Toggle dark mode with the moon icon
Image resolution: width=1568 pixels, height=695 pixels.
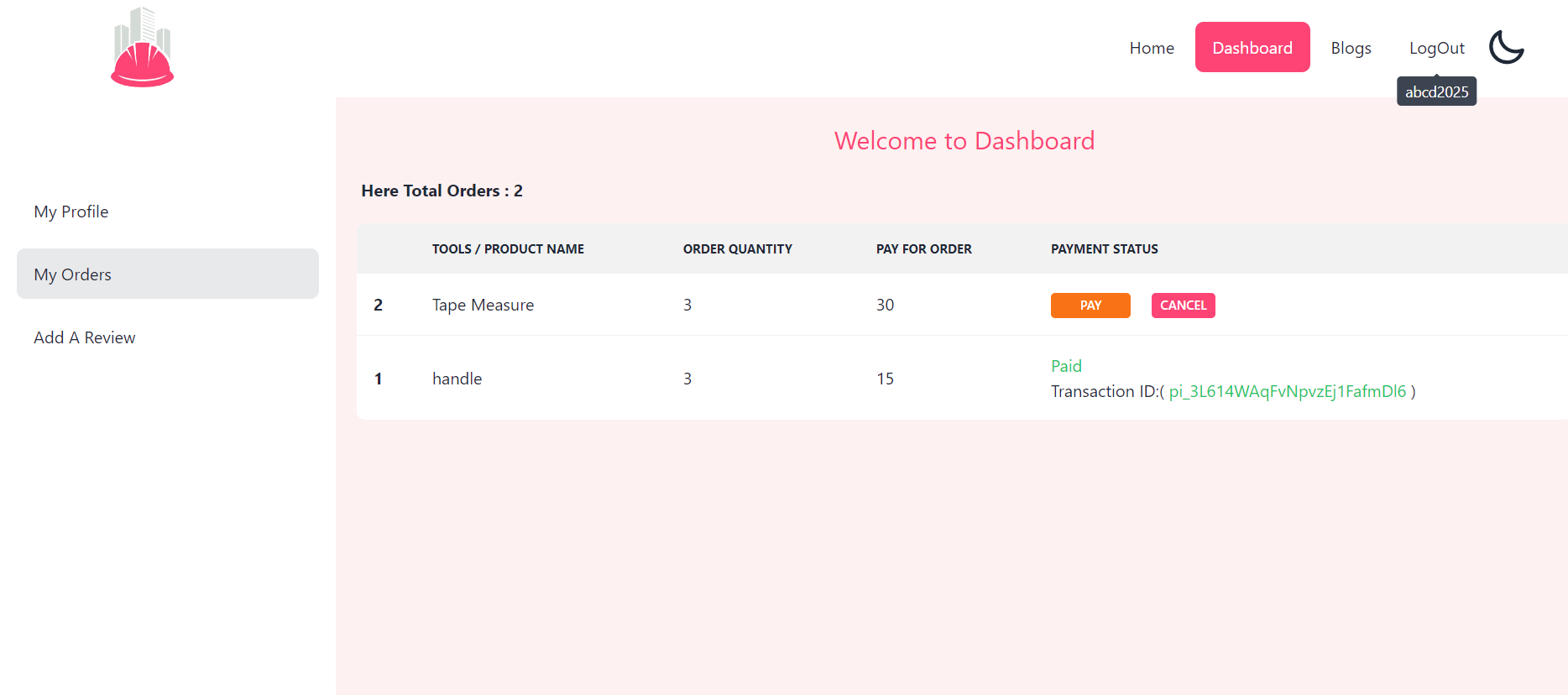pyautogui.click(x=1507, y=47)
